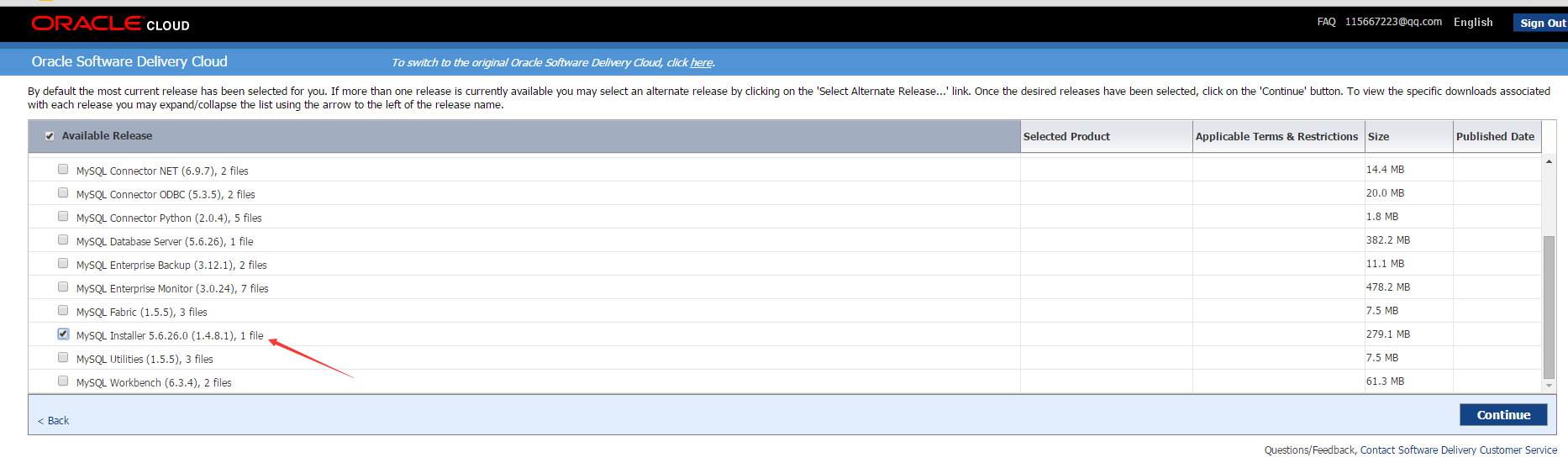Click the scrollbar down arrow in release list
The width and height of the screenshot is (1568, 468).
(x=1549, y=386)
